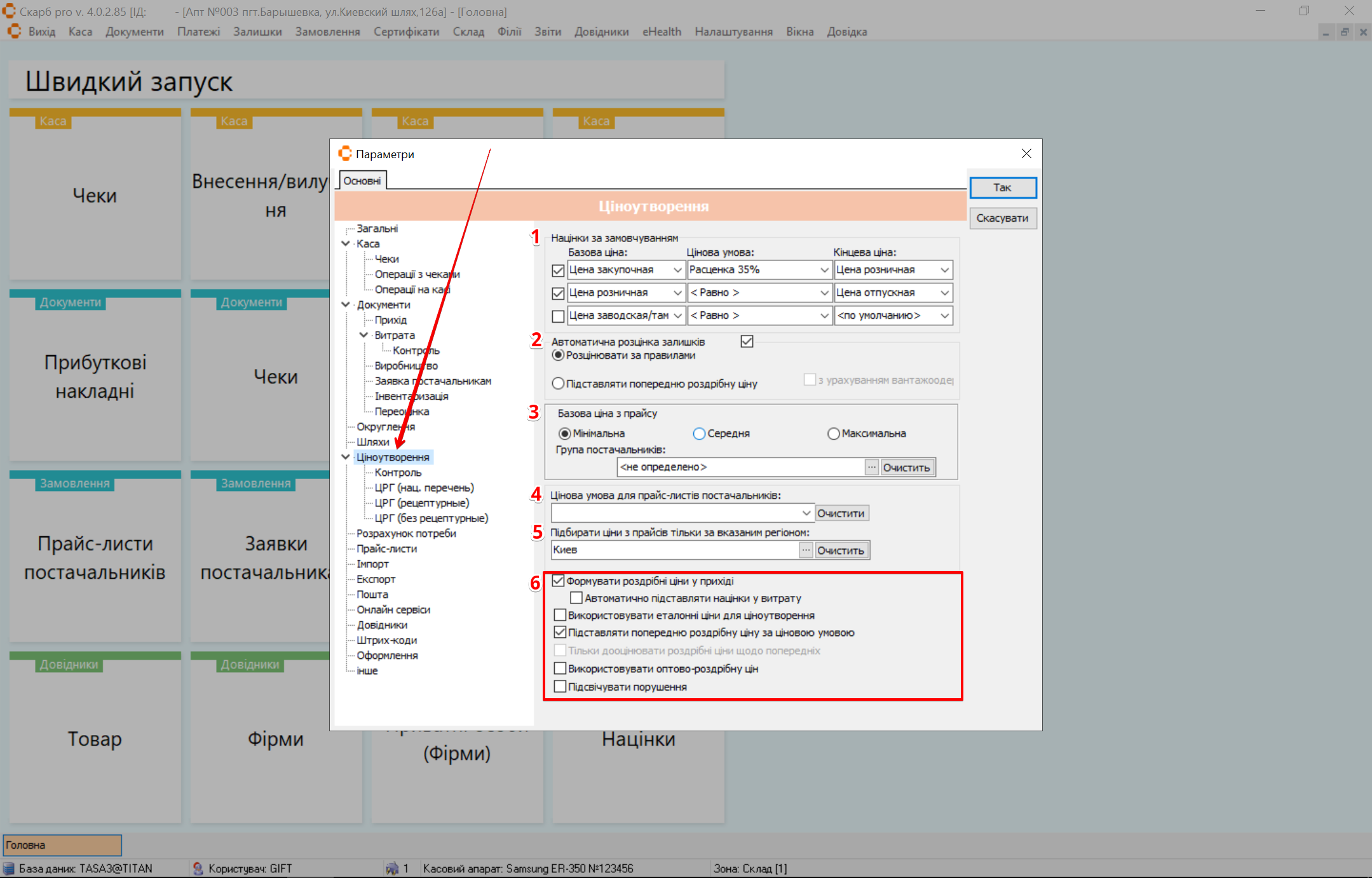Click the database icon in status bar
The image size is (1372, 878).
coord(9,868)
